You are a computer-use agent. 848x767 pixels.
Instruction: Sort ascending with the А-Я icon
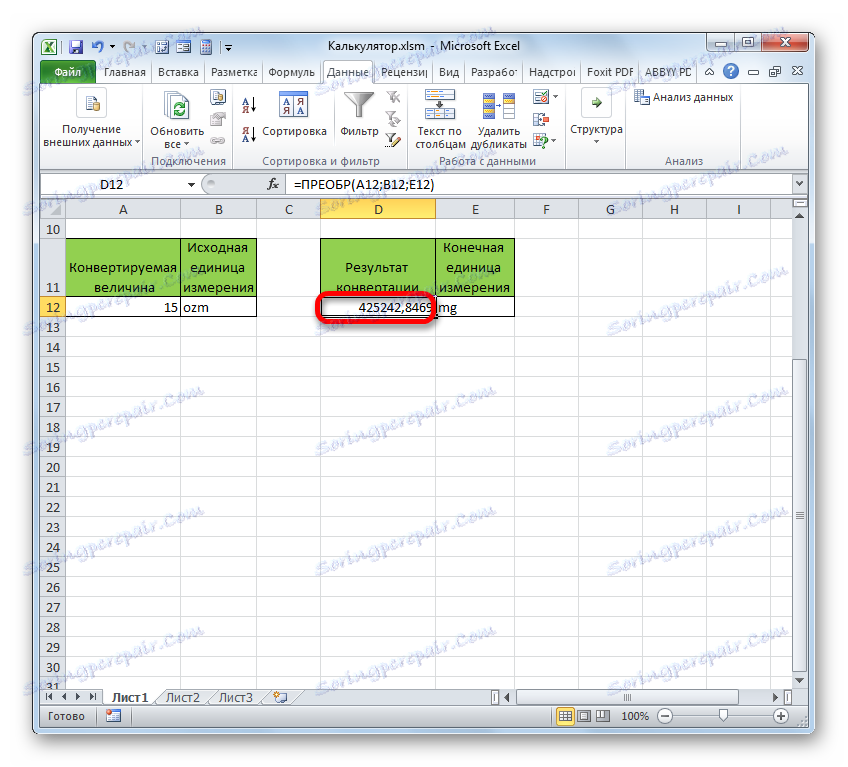pos(249,105)
